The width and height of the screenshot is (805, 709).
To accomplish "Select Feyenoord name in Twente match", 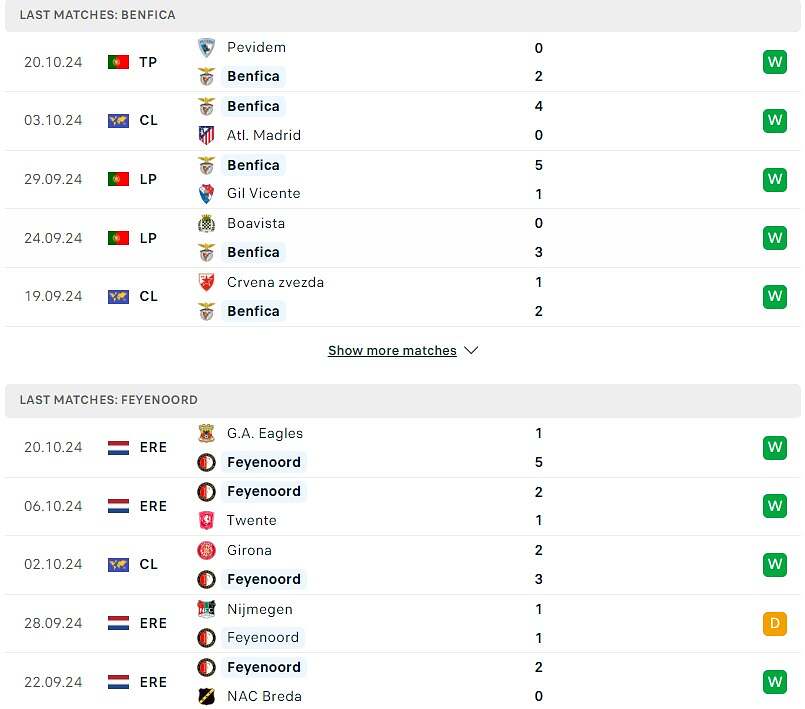I will (x=264, y=491).
